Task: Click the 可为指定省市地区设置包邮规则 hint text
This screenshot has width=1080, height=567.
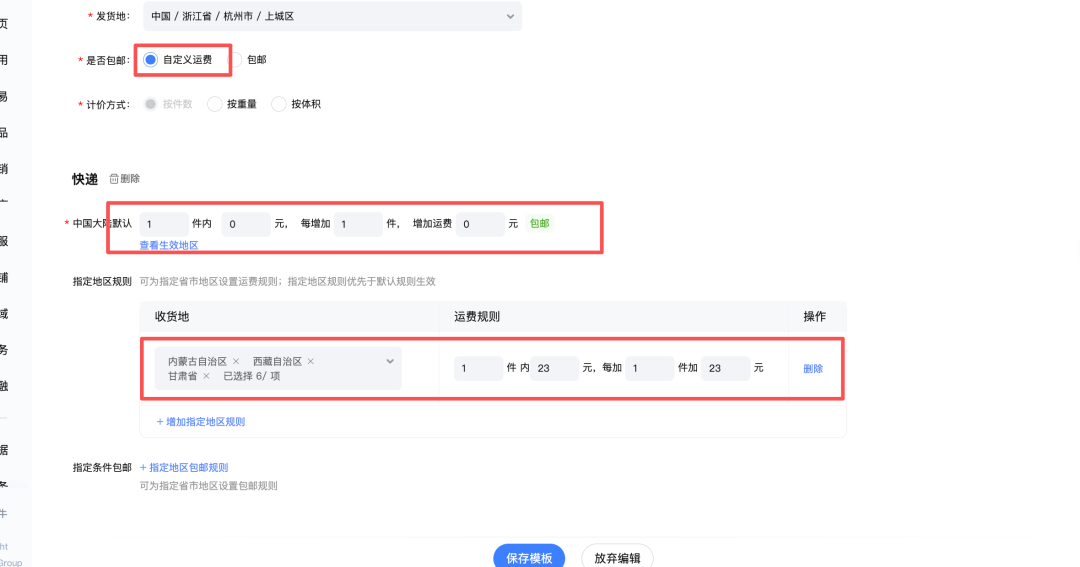Action: coord(209,486)
